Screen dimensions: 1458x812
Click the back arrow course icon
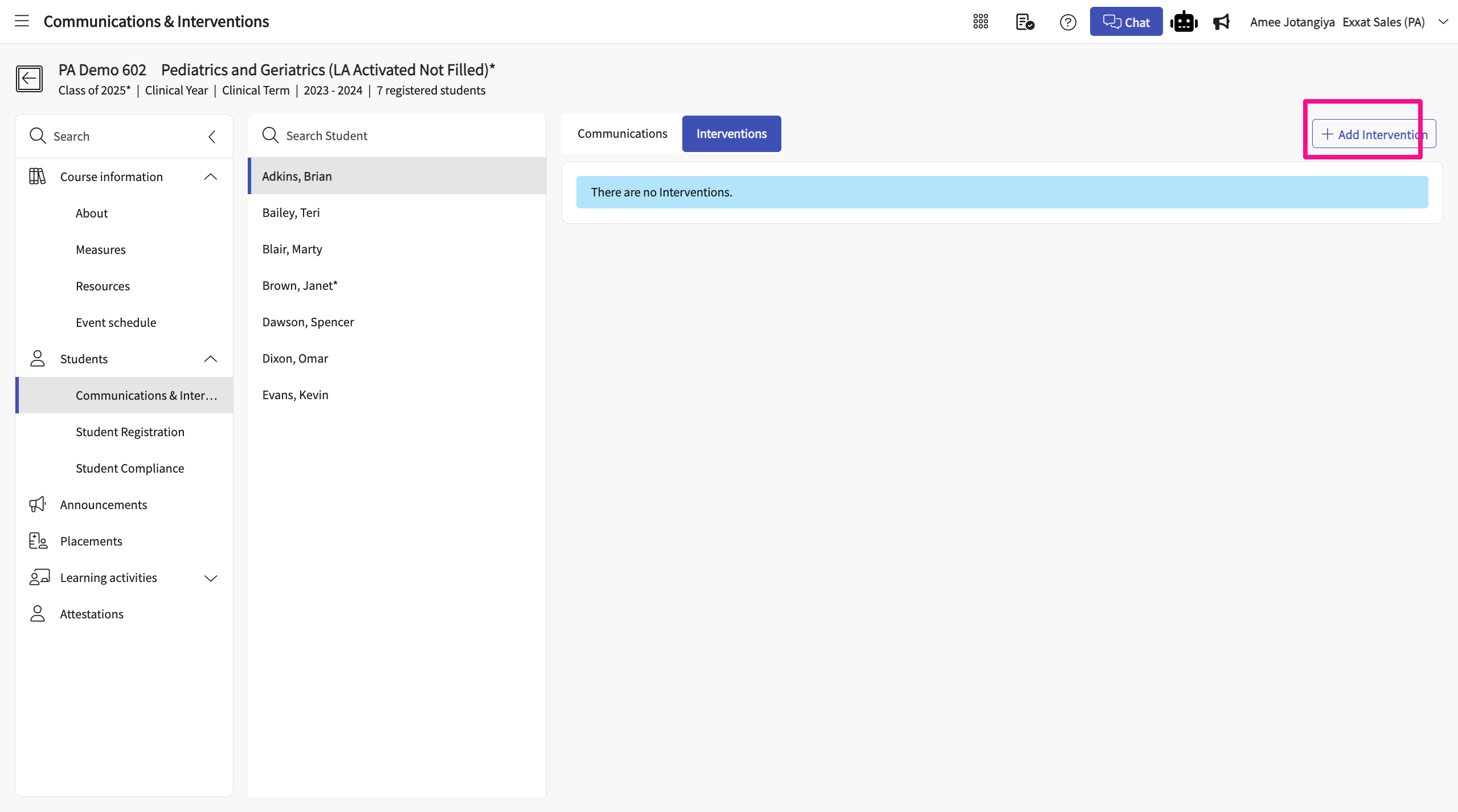(29, 79)
